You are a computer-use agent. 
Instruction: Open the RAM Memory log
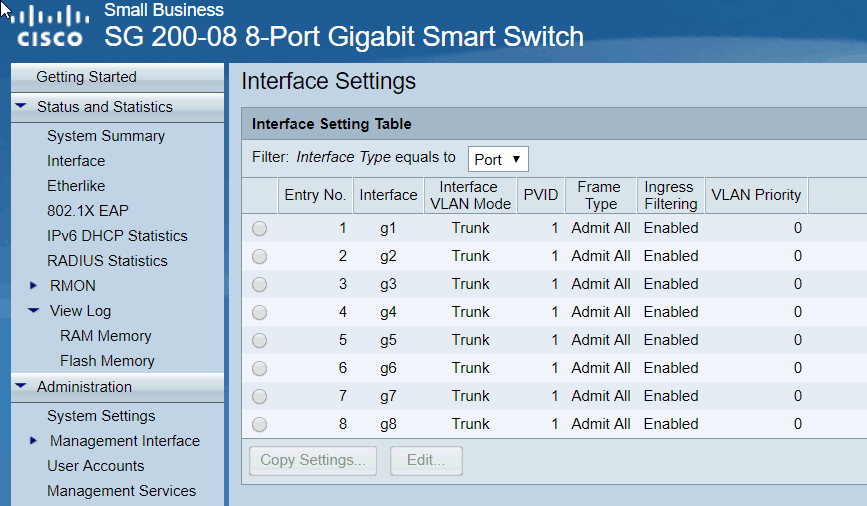106,336
